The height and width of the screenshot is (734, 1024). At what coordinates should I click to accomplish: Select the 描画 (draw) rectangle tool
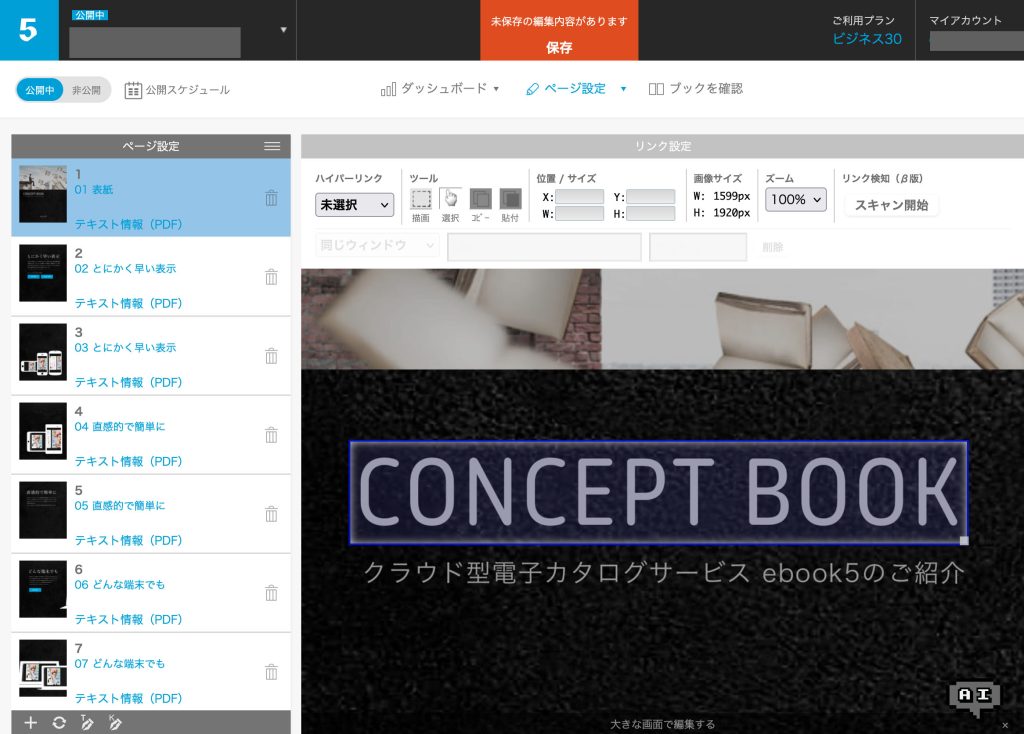(x=421, y=199)
